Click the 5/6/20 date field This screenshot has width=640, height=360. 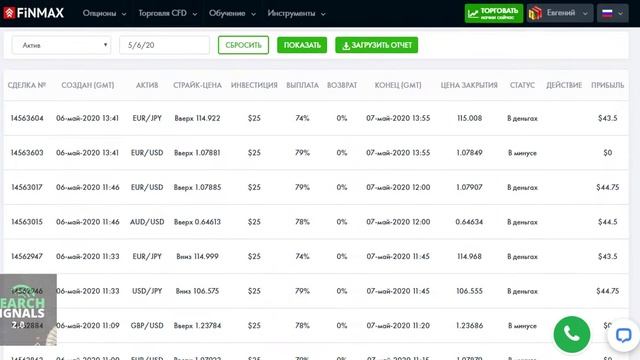[x=164, y=45]
